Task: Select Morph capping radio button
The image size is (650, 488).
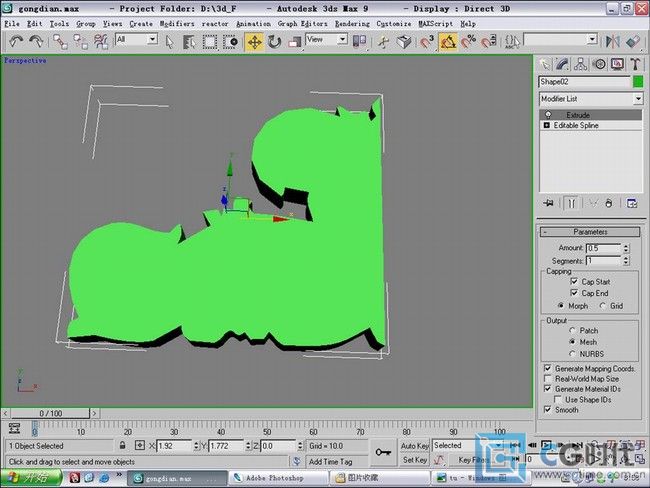Action: coord(561,306)
